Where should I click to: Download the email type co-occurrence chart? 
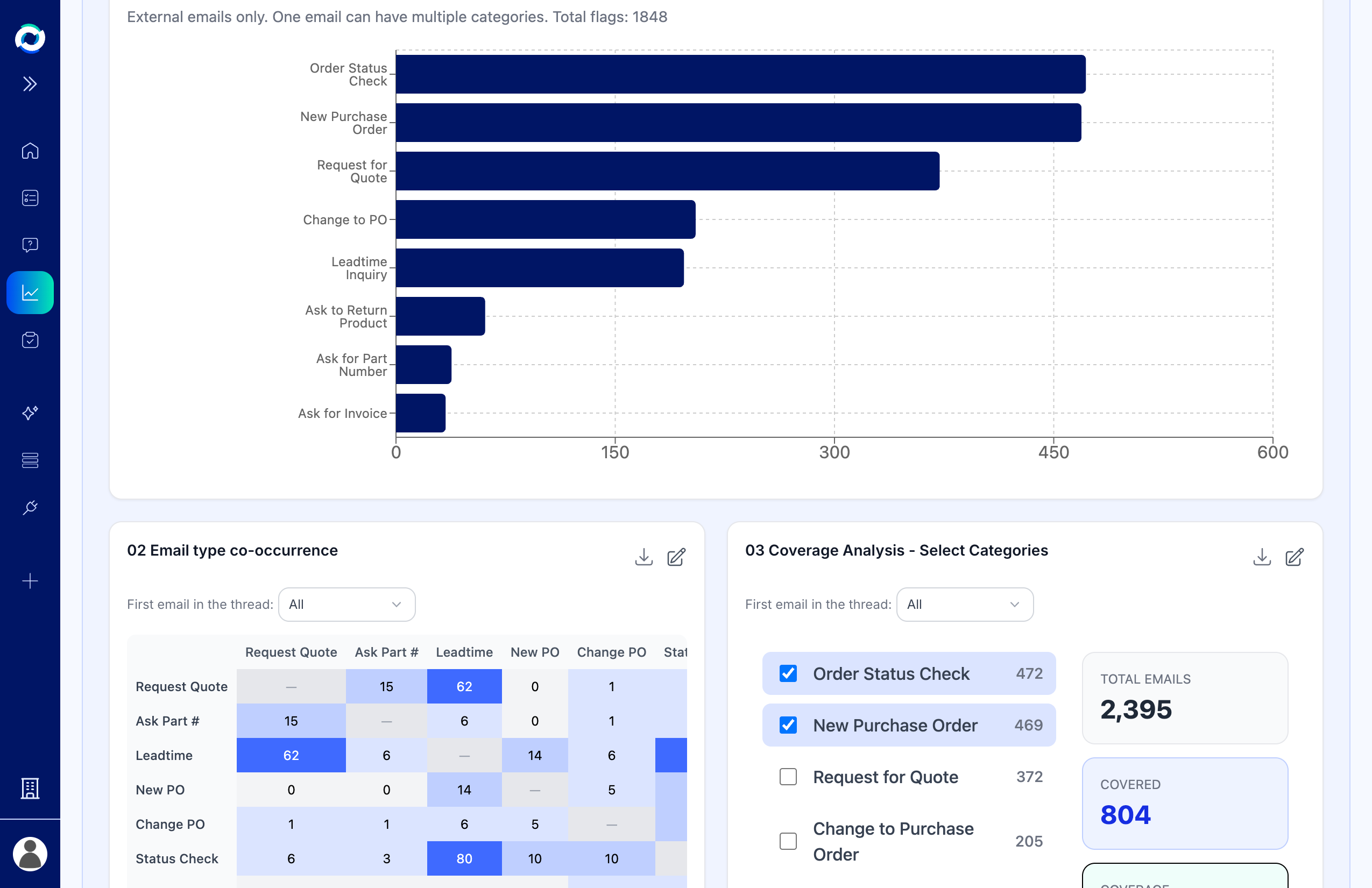click(643, 557)
